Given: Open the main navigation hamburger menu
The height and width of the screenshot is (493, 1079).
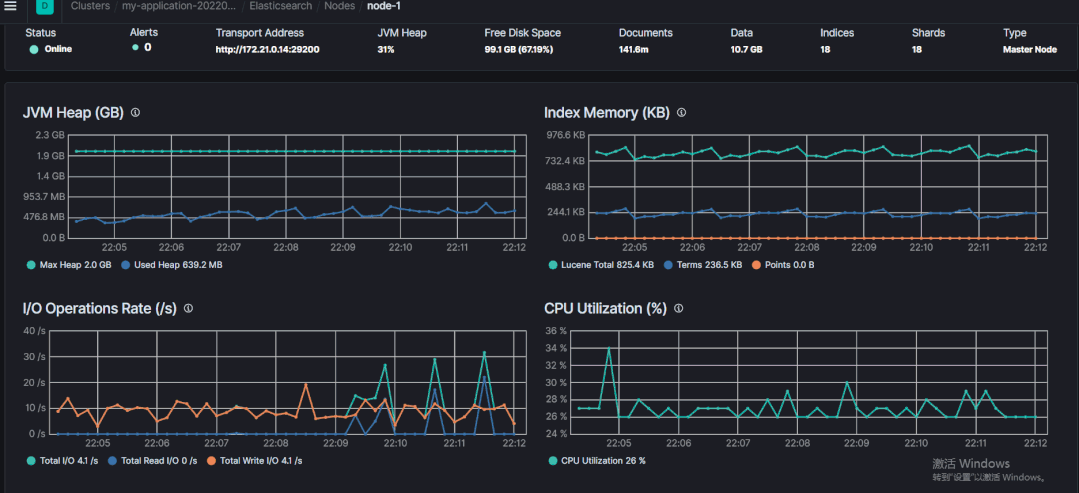Looking at the screenshot, I should [11, 6].
